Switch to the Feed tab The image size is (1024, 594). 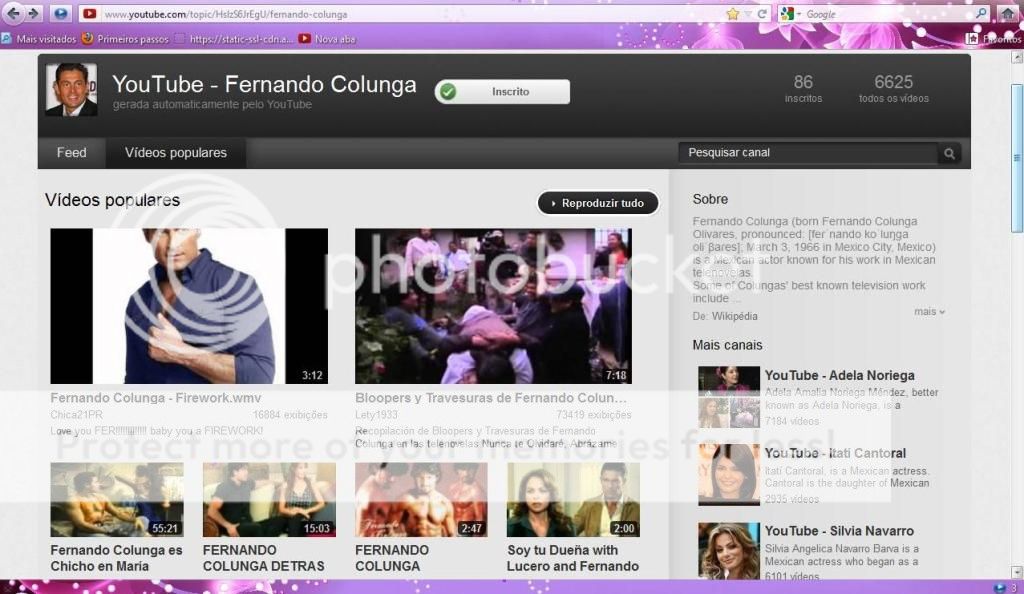[71, 153]
